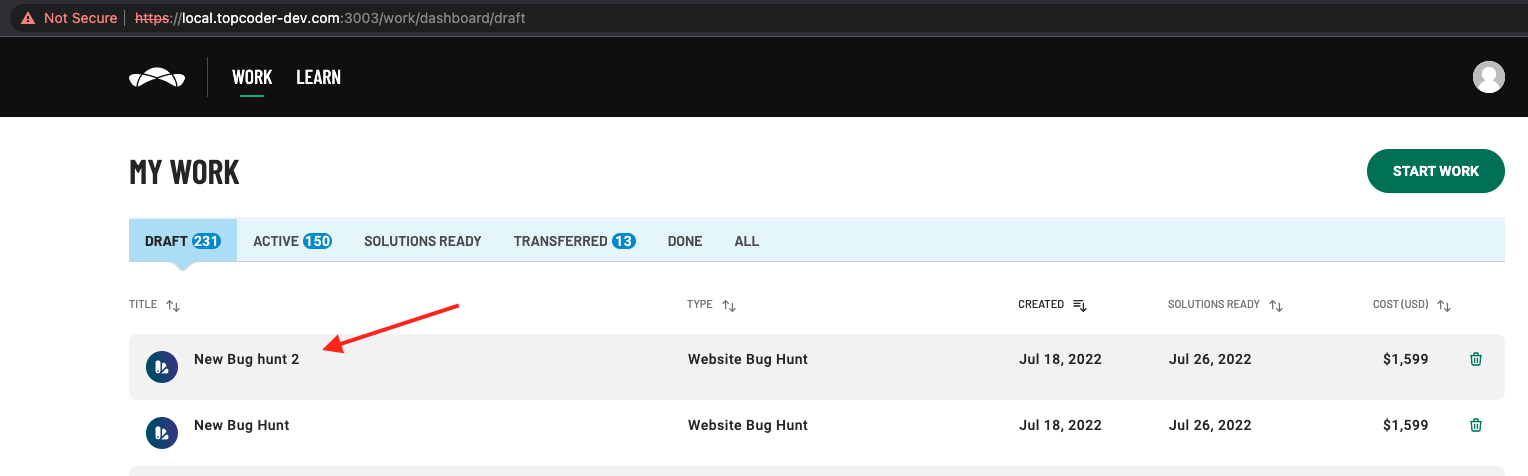Click Jul 26, 2022 in New Bug hunt 2 row

1210,359
